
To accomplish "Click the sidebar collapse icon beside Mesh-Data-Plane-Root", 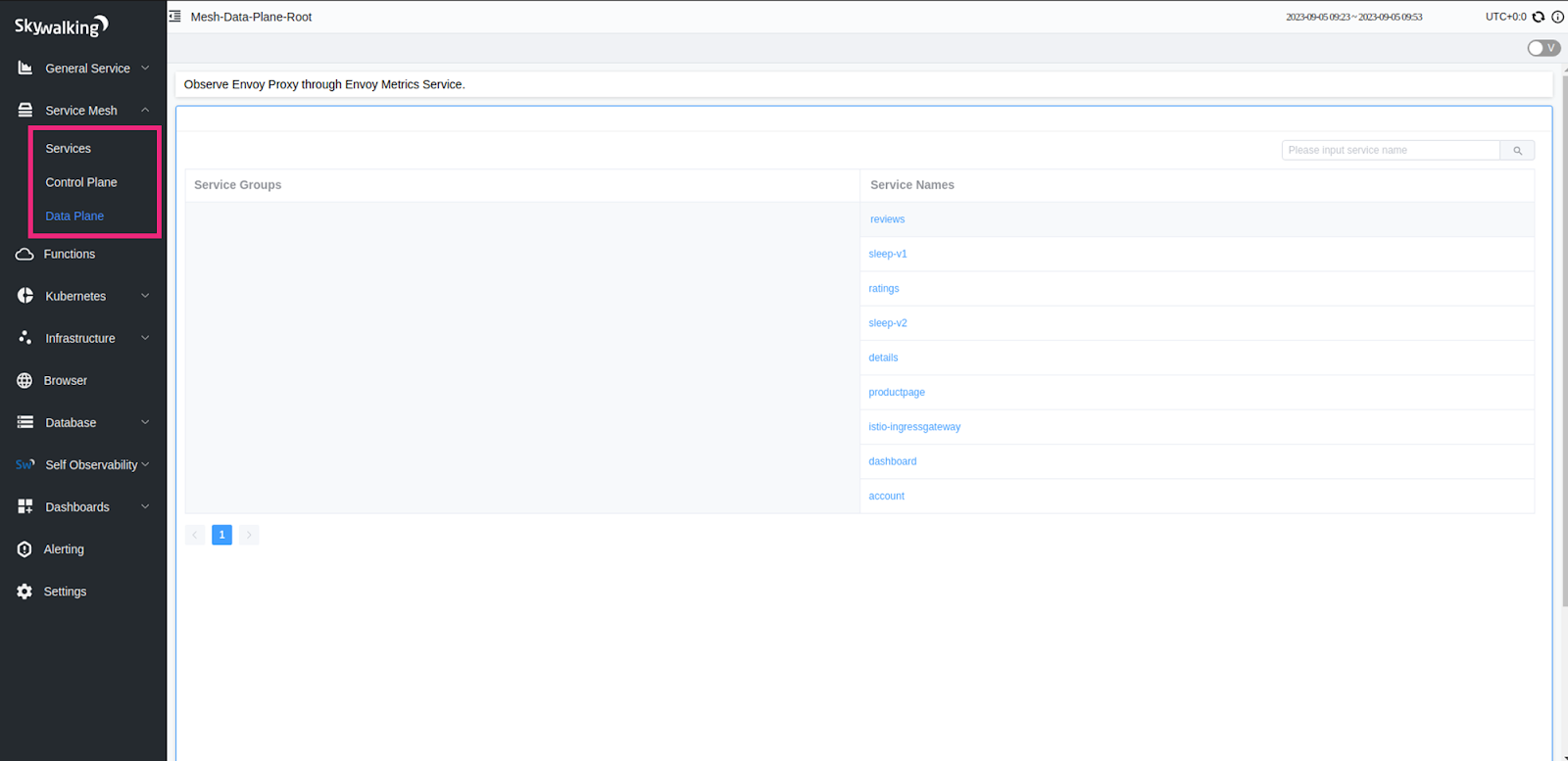I will (175, 17).
